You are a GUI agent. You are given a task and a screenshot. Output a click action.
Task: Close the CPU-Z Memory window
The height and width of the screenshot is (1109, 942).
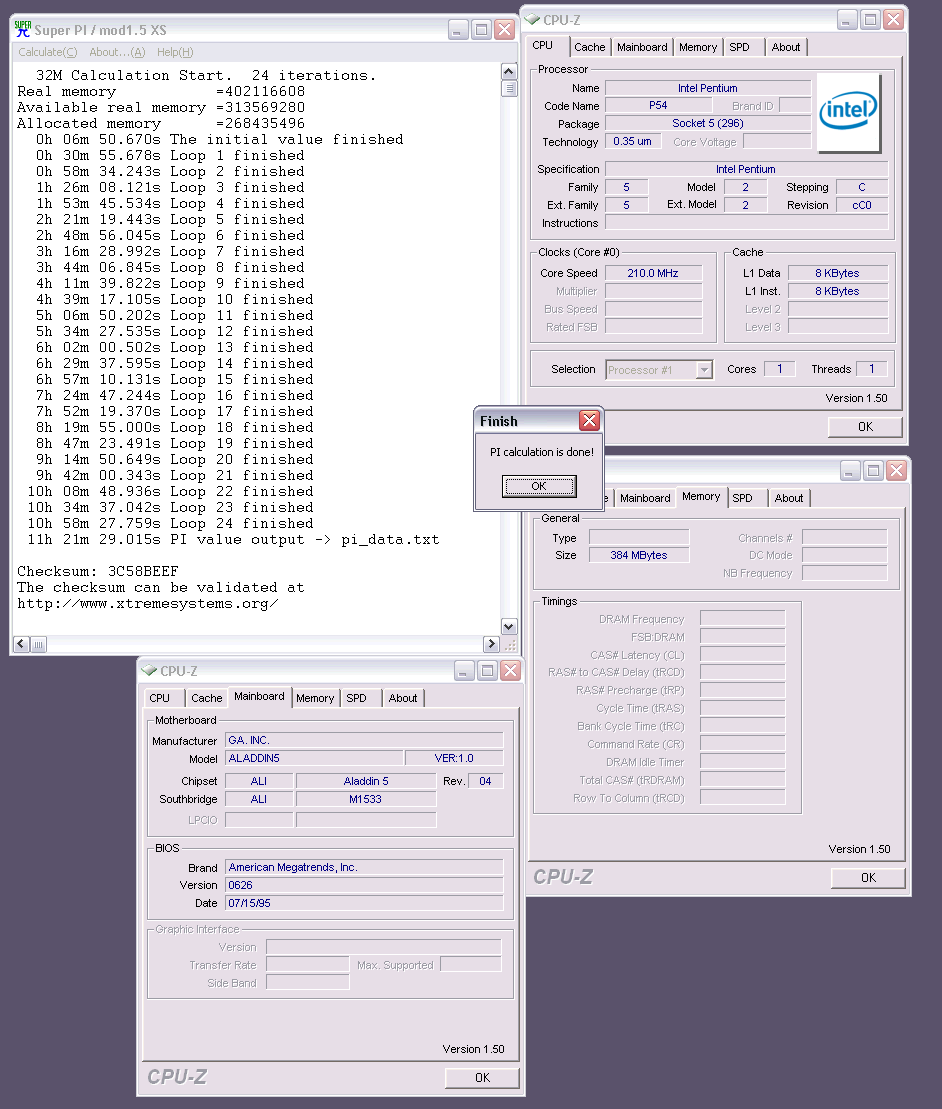(896, 471)
